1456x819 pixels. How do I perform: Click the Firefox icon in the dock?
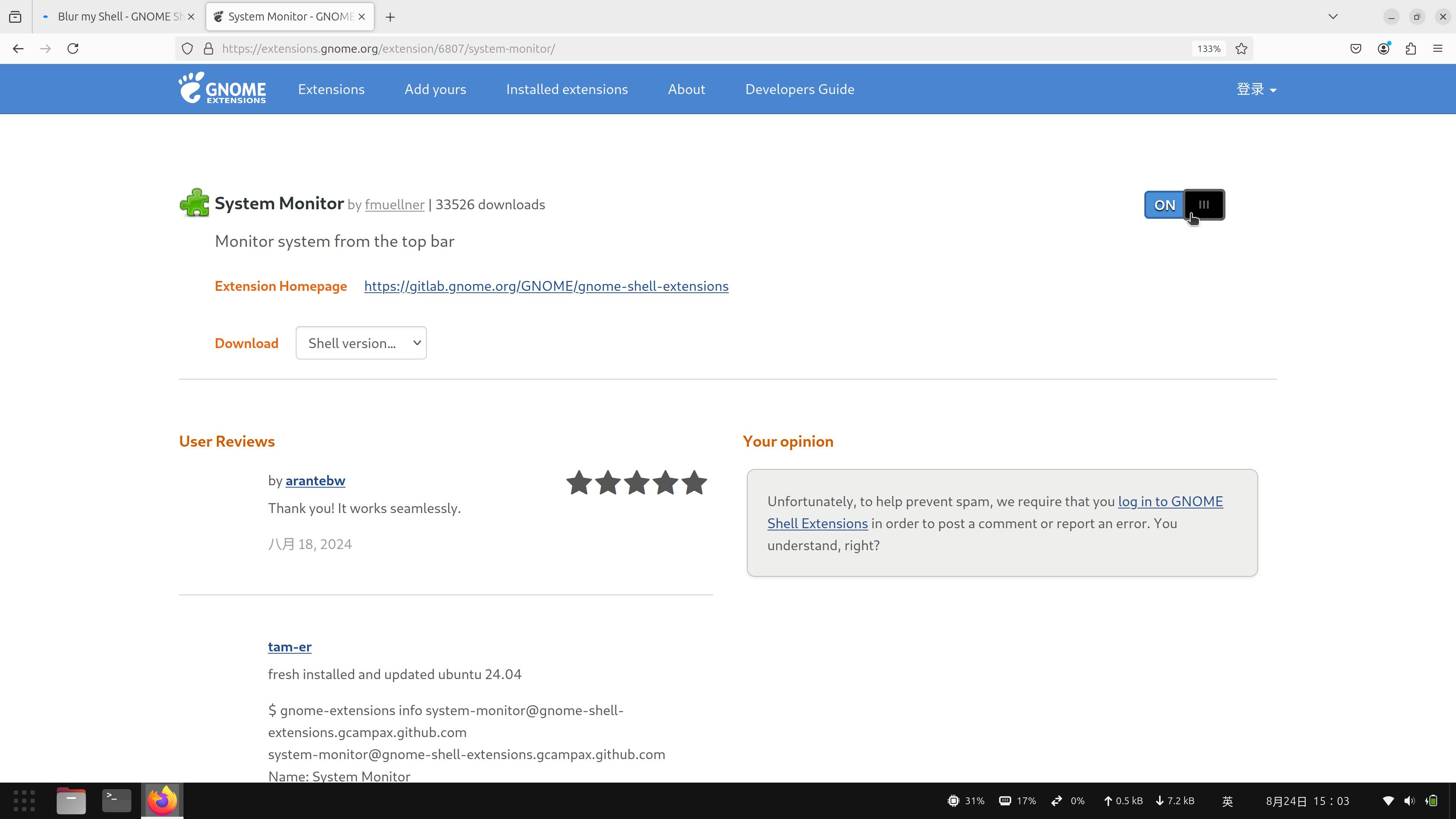pos(162,800)
